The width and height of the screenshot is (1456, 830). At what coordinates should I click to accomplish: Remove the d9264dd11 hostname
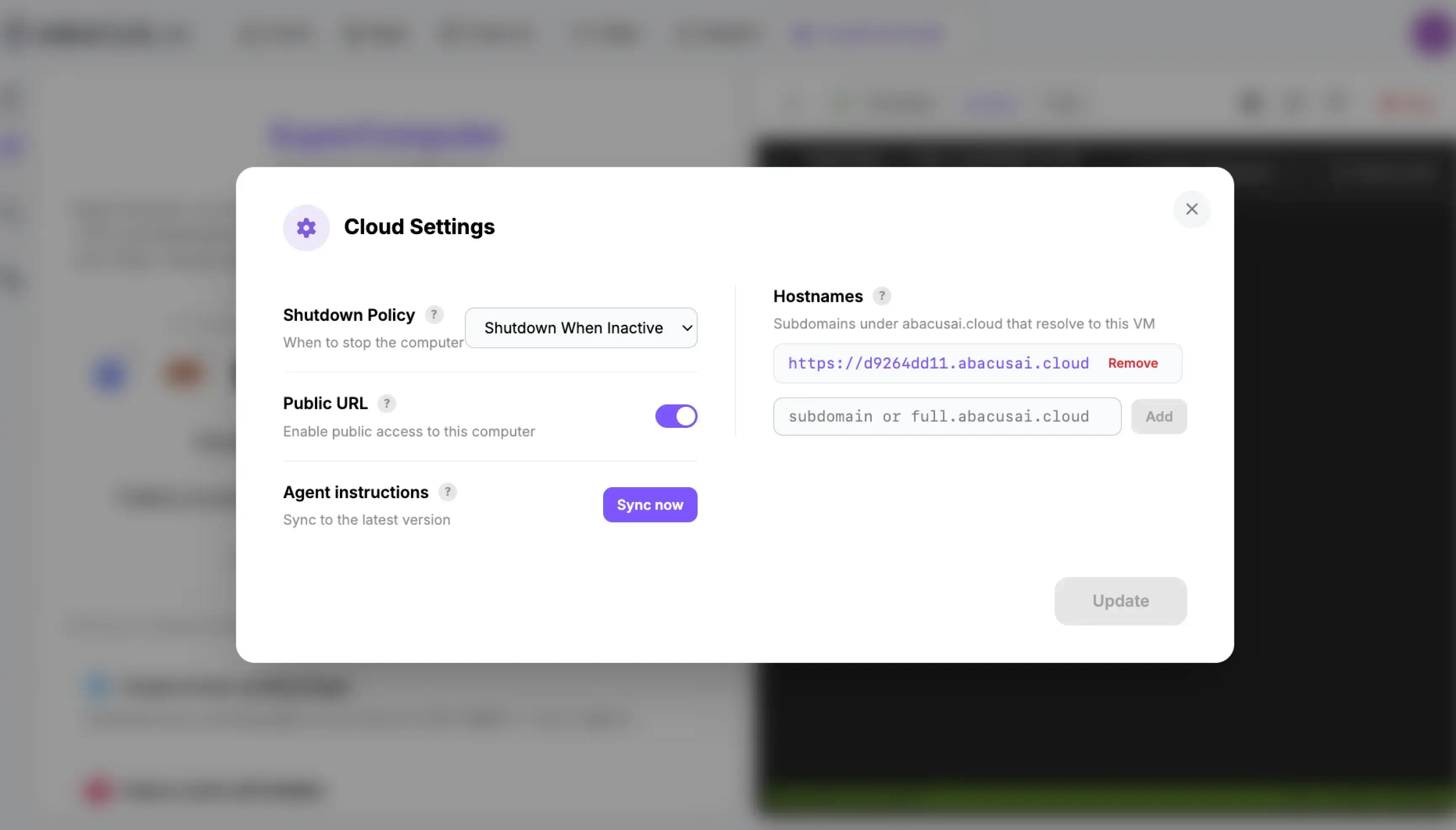(1133, 363)
